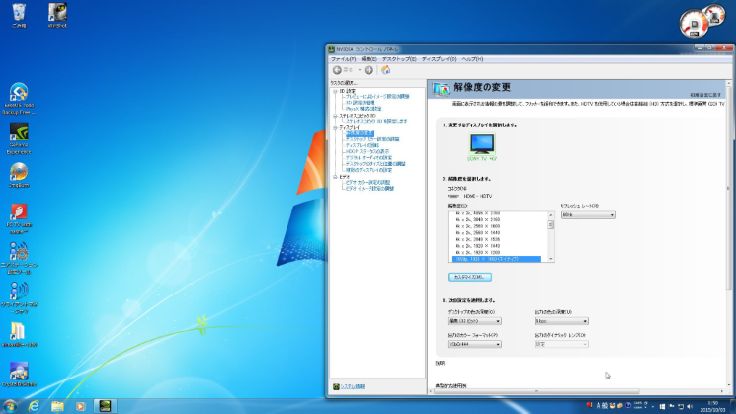Select the bottom-most desktop shortcut icon
This screenshot has height=414, width=736.
(x=19, y=374)
